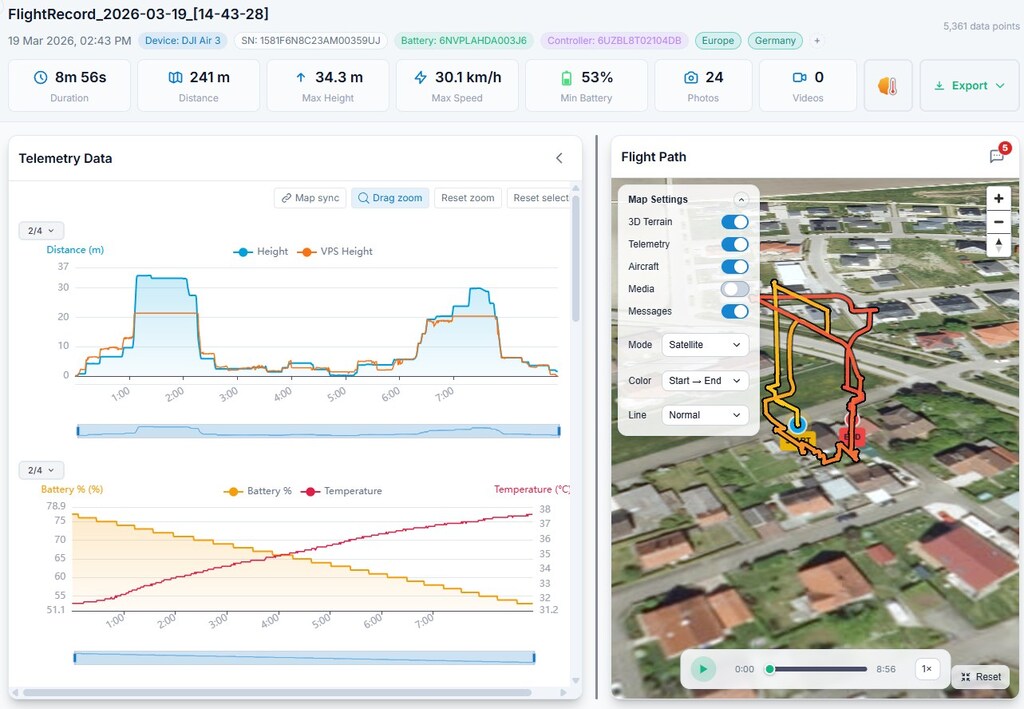Turn on the Media toggle

point(734,289)
